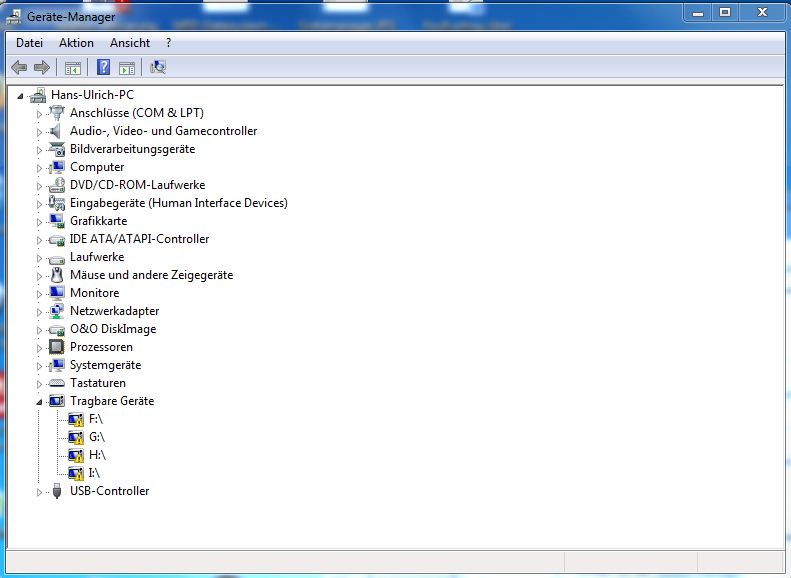Select the Hans-Ulrich-PC tree label
The height and width of the screenshot is (578, 791).
pyautogui.click(x=92, y=95)
